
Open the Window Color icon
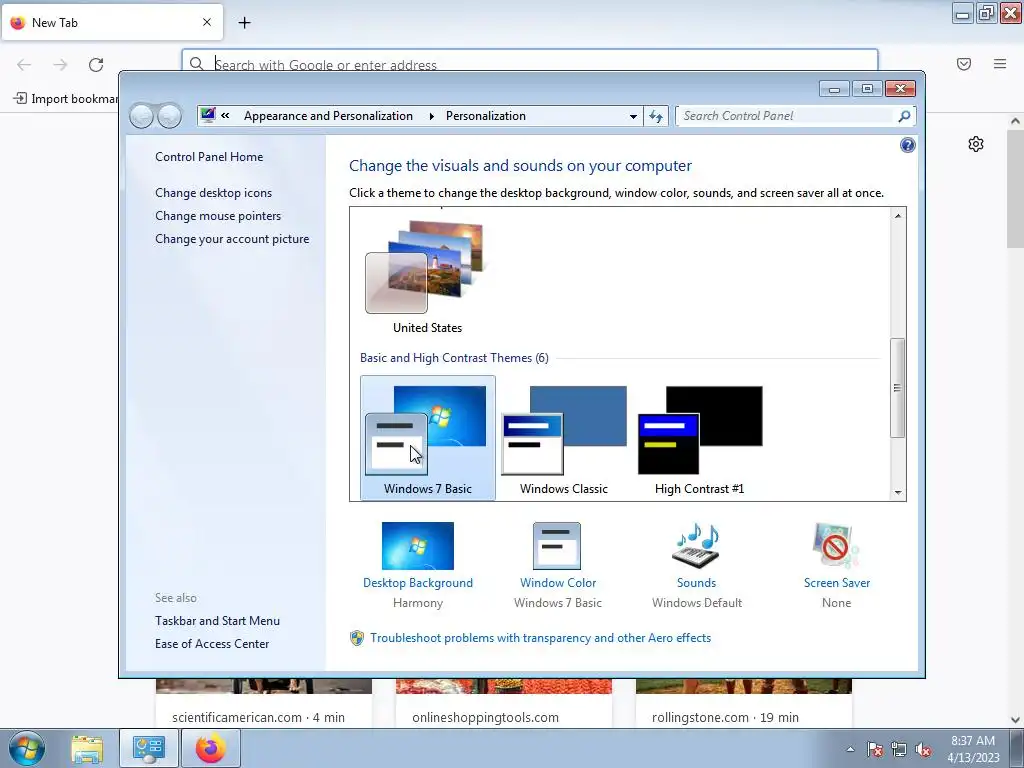click(557, 546)
